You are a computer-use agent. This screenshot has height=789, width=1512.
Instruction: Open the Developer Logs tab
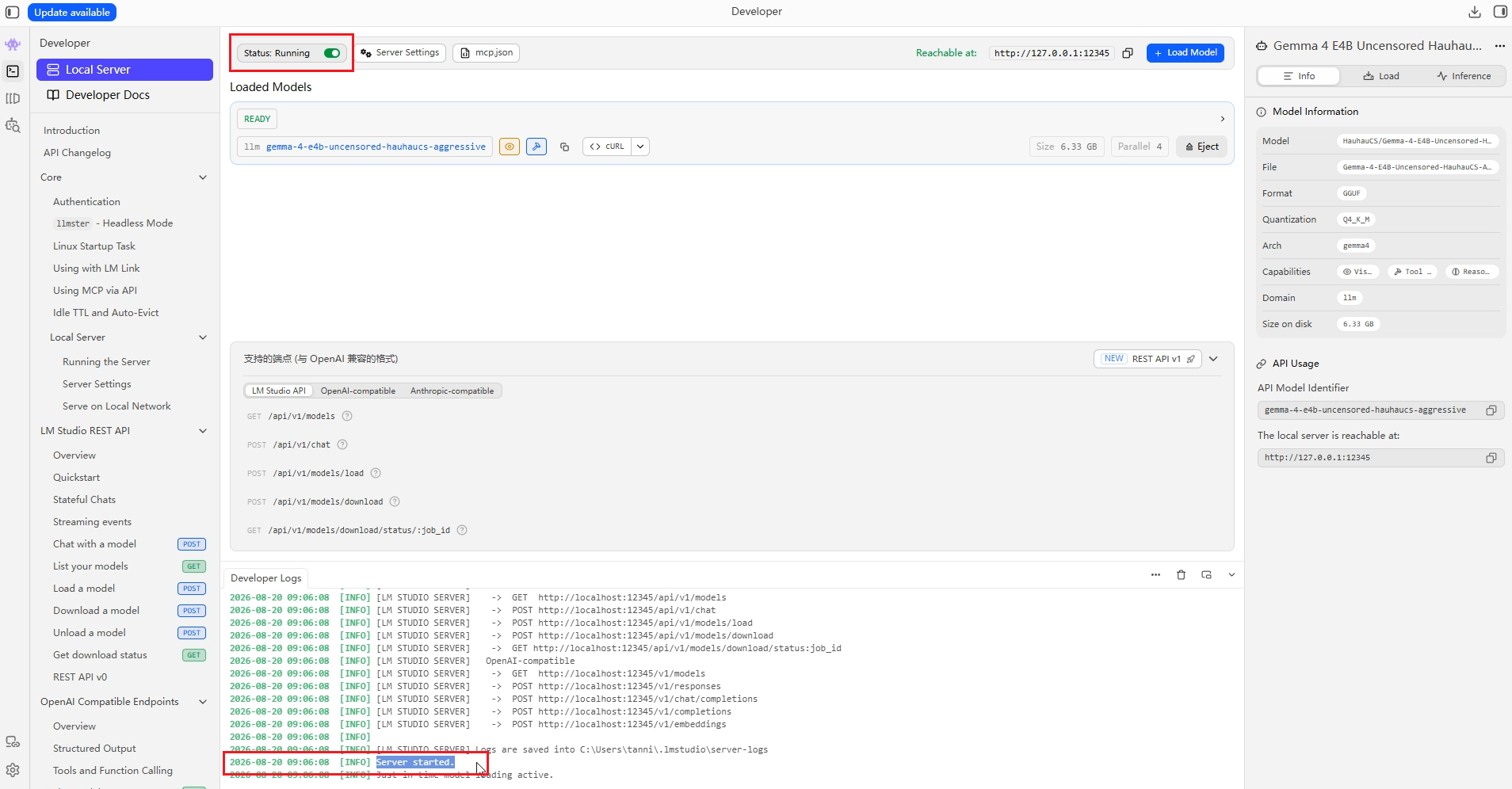[266, 578]
